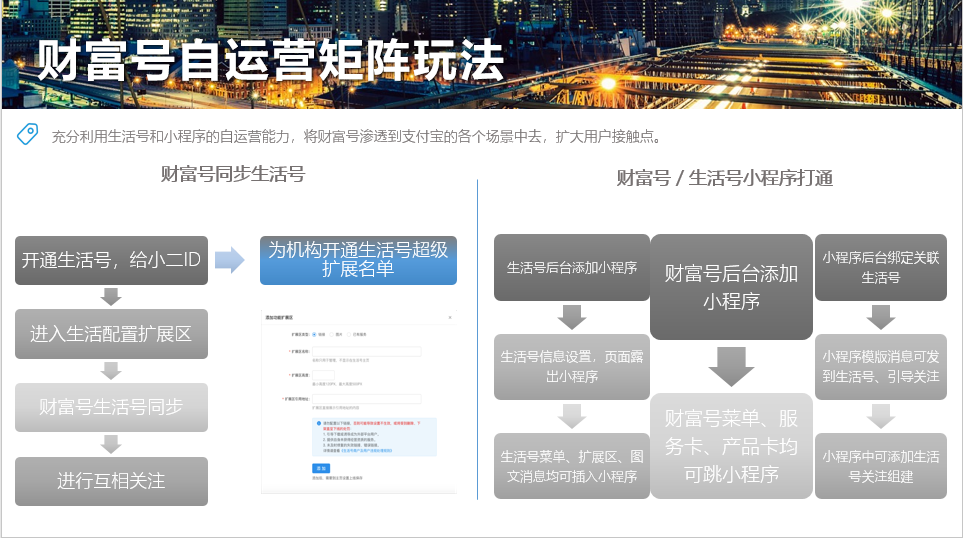Select the third radio option in dialog
963x538 pixels.
coord(349,334)
